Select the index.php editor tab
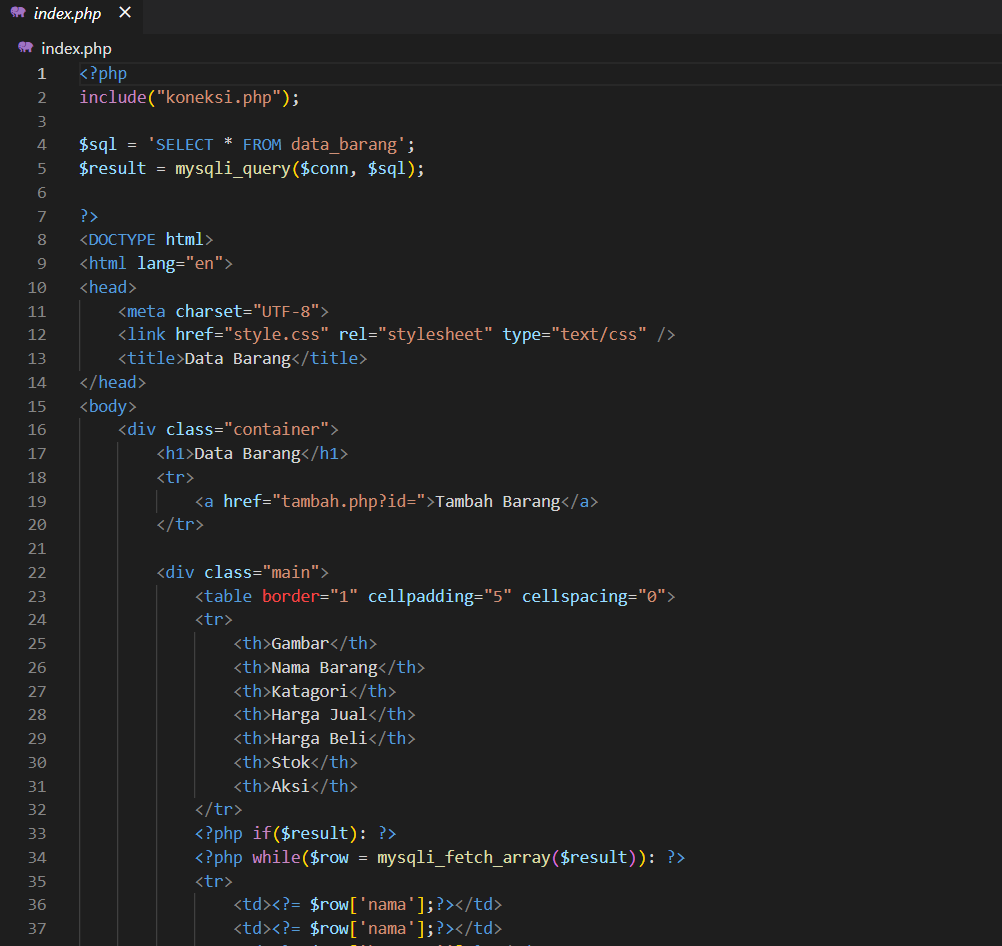This screenshot has height=946, width=1002. (65, 13)
